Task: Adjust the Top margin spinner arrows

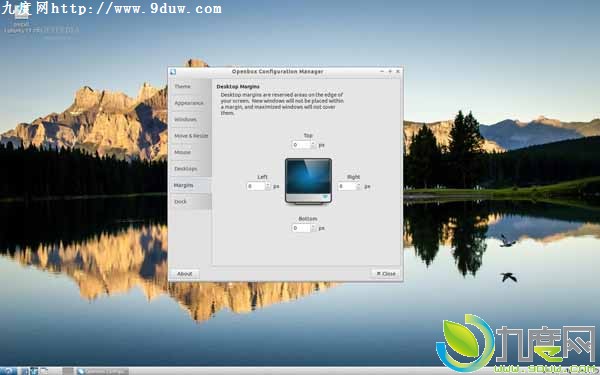Action: [x=313, y=145]
